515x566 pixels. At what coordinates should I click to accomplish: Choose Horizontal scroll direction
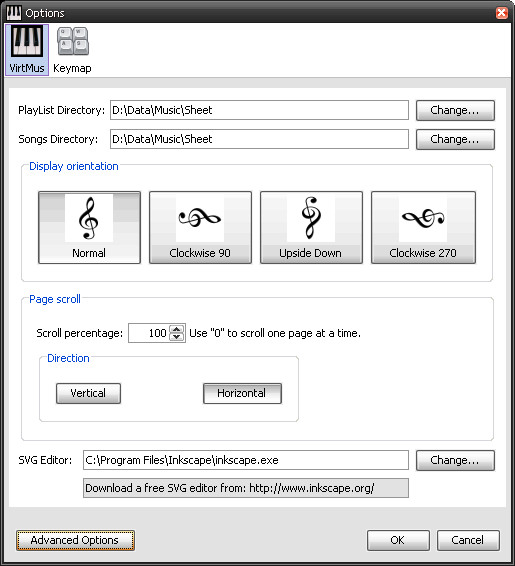242,393
